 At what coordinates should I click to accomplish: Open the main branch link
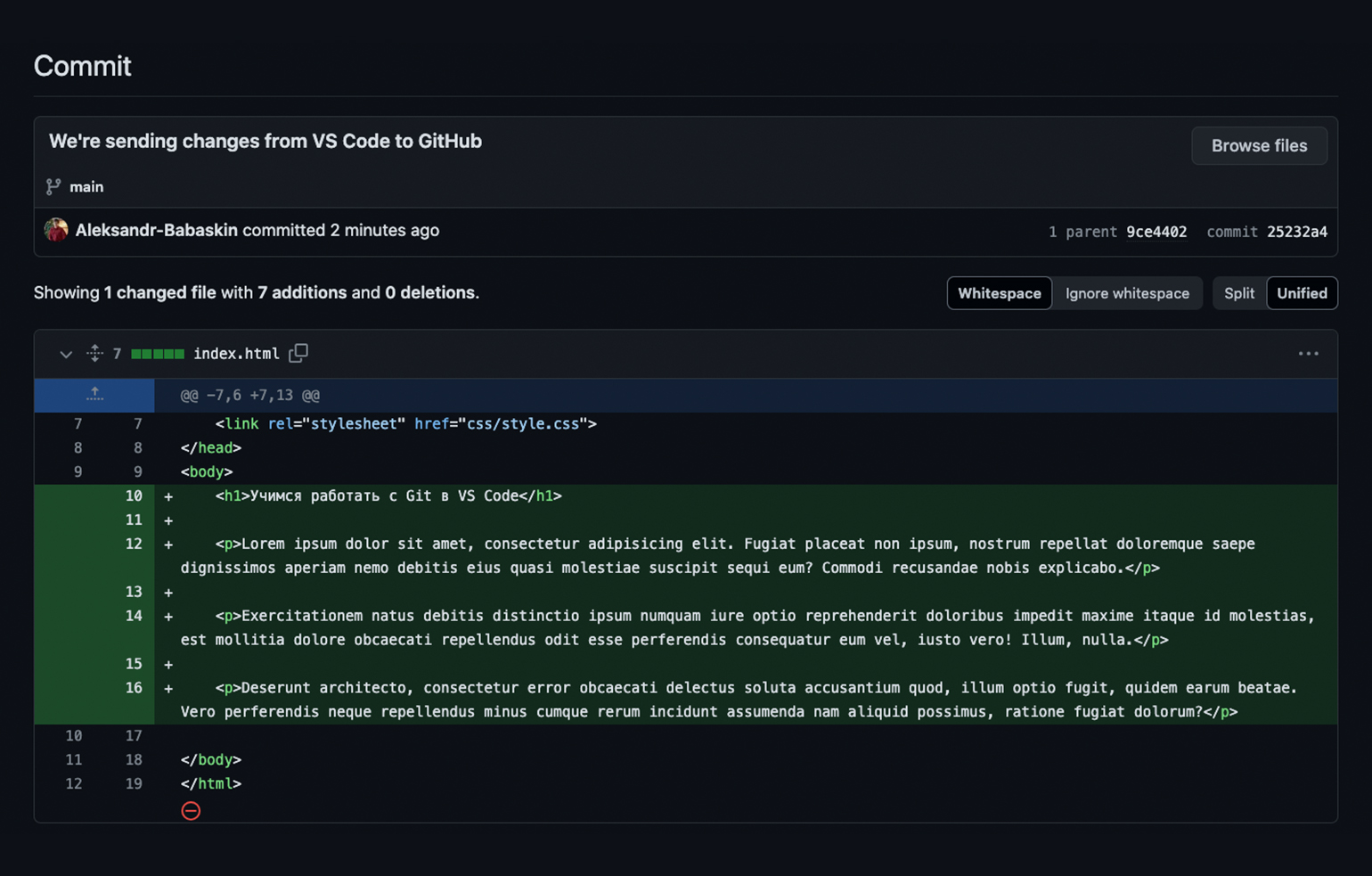tap(86, 186)
